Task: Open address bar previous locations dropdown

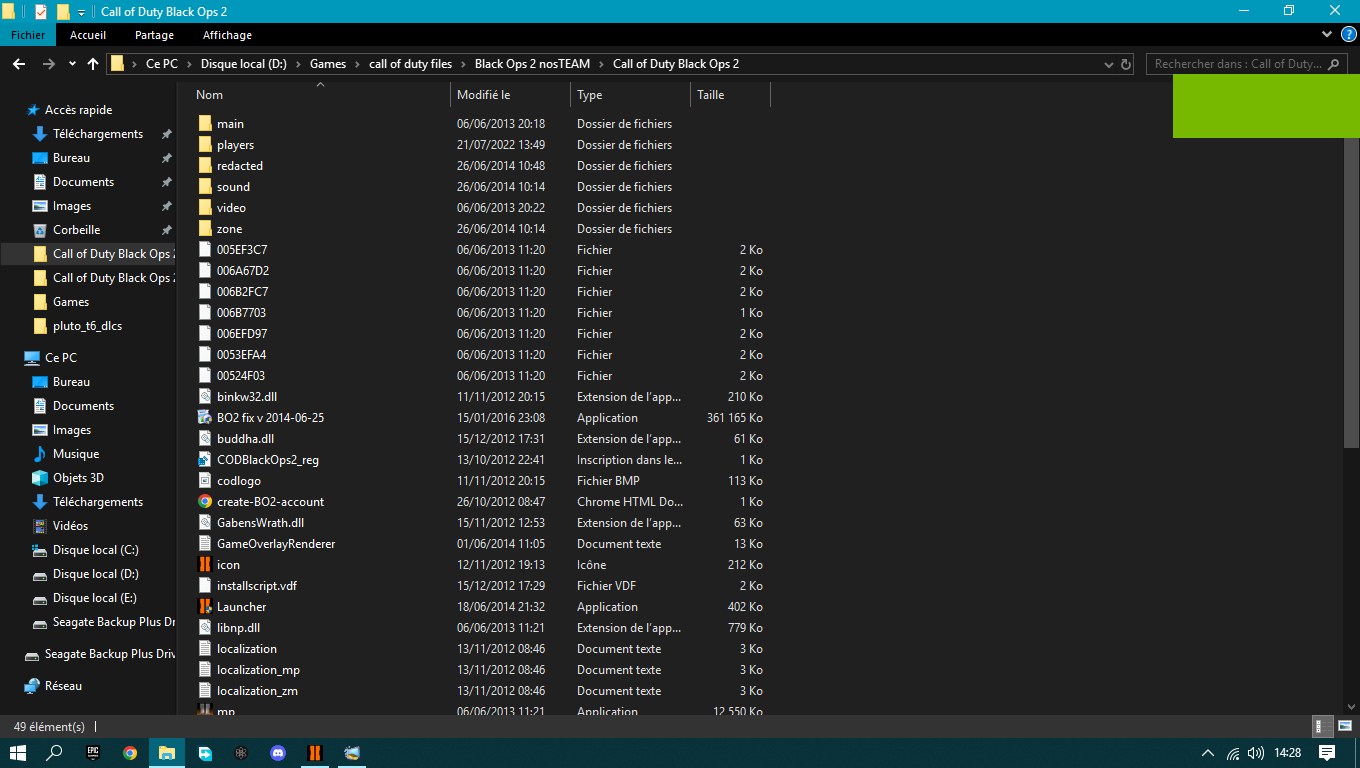Action: pyautogui.click(x=1108, y=64)
